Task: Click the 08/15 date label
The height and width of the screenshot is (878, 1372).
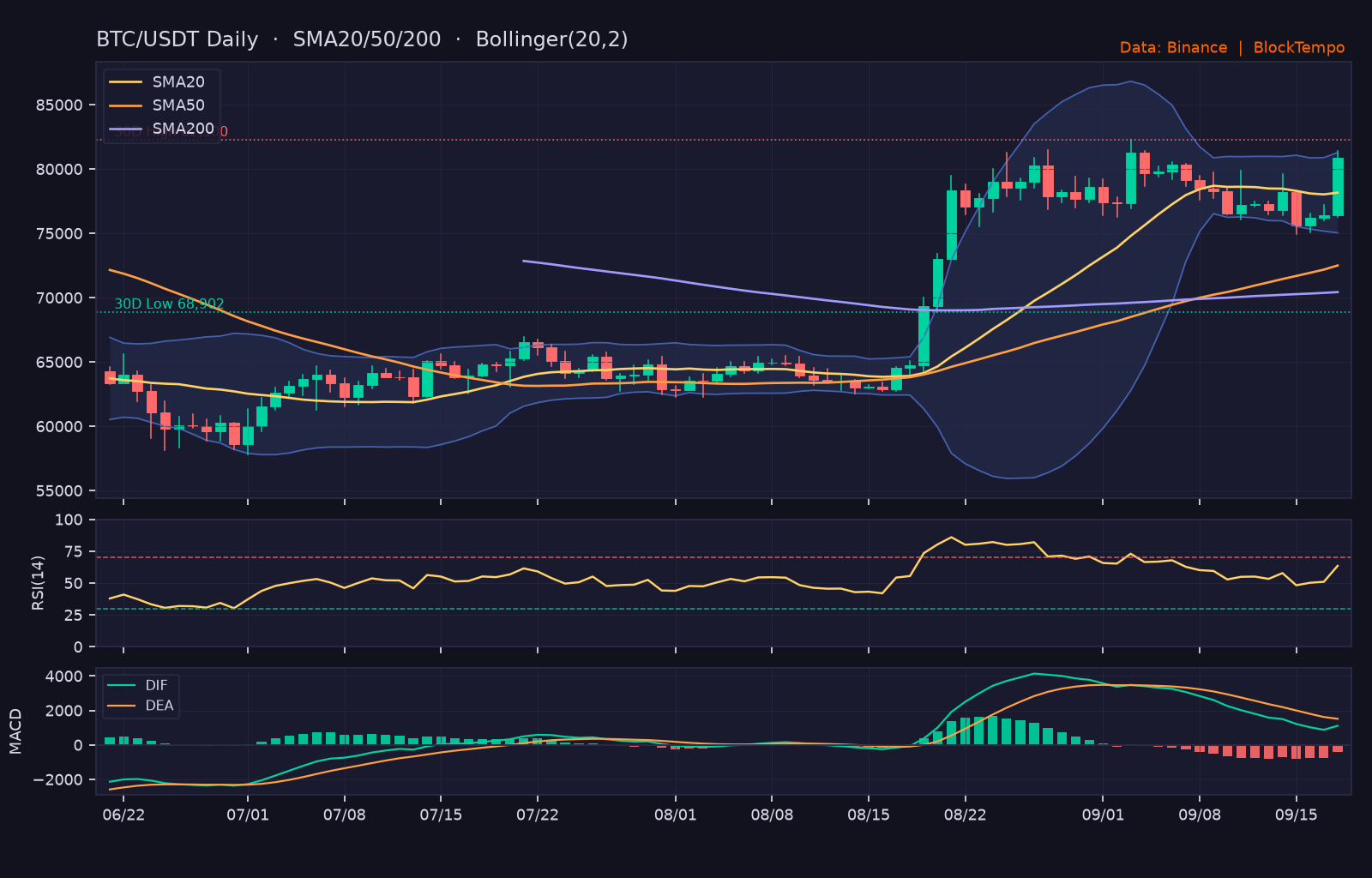Action: (x=869, y=815)
